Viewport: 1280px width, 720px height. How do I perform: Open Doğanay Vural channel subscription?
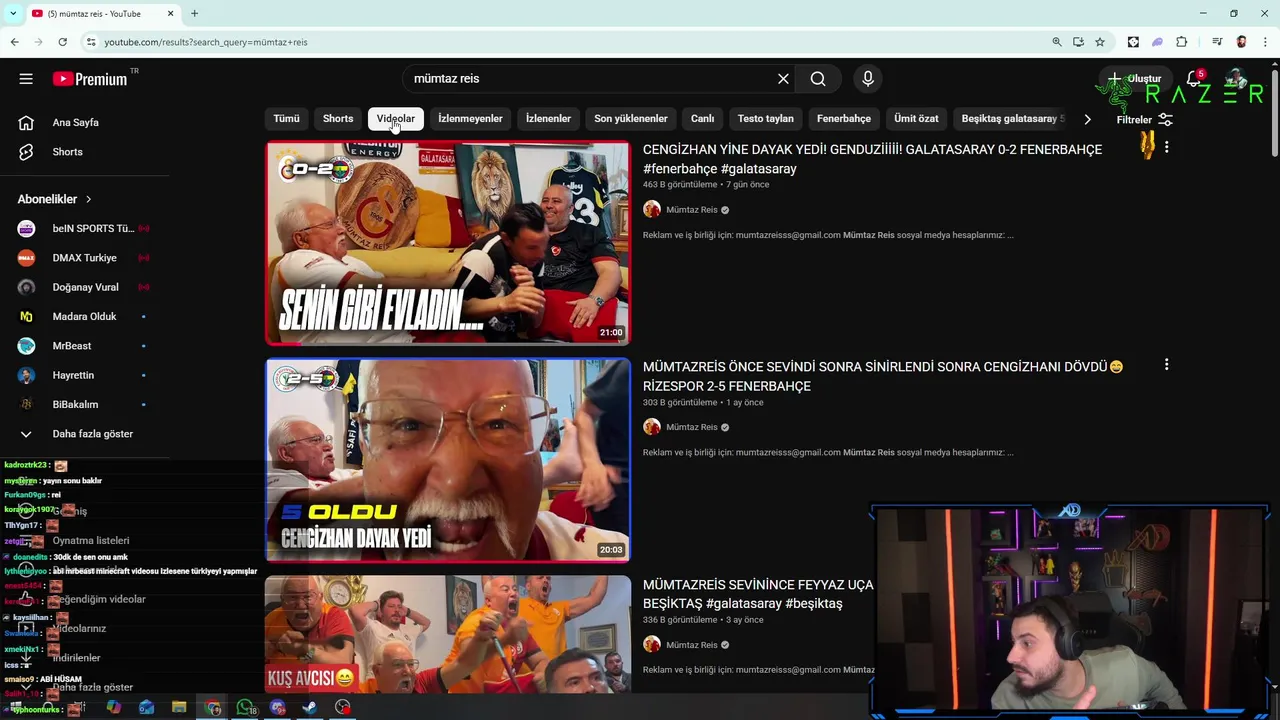[85, 287]
